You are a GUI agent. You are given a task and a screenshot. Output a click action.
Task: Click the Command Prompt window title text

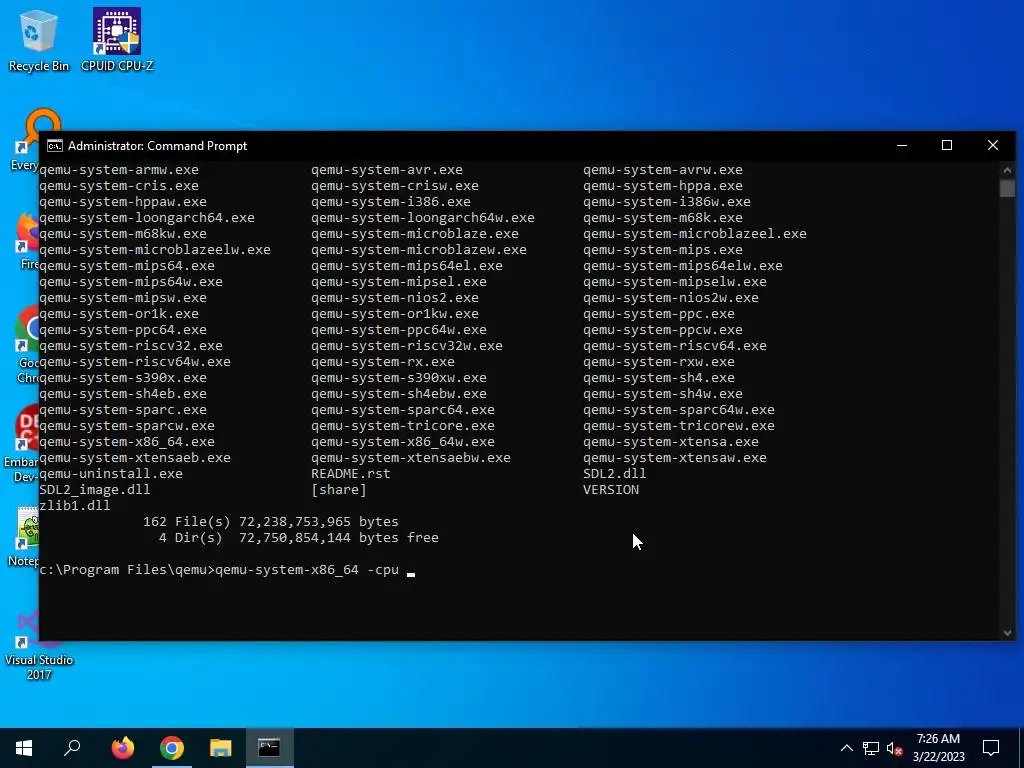coord(157,146)
